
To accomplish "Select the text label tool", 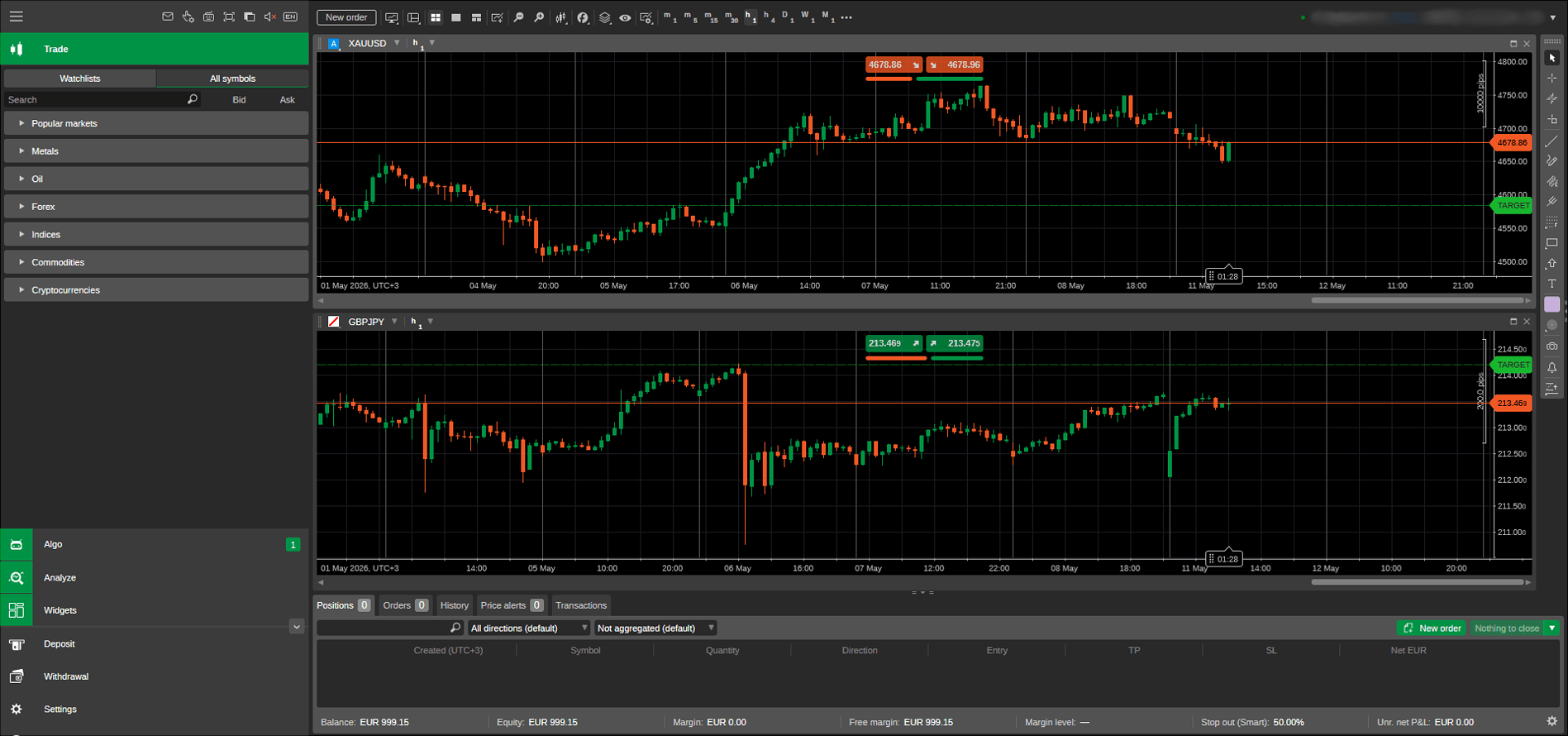I will [x=1552, y=284].
